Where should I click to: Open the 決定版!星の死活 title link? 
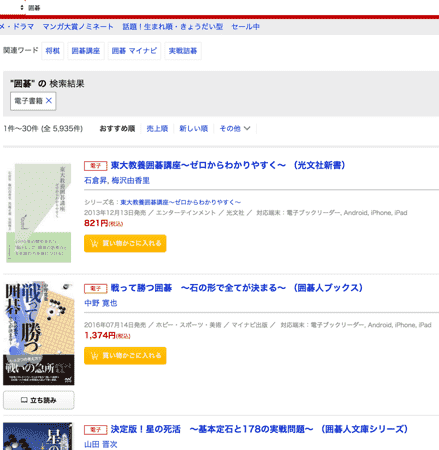point(259,429)
